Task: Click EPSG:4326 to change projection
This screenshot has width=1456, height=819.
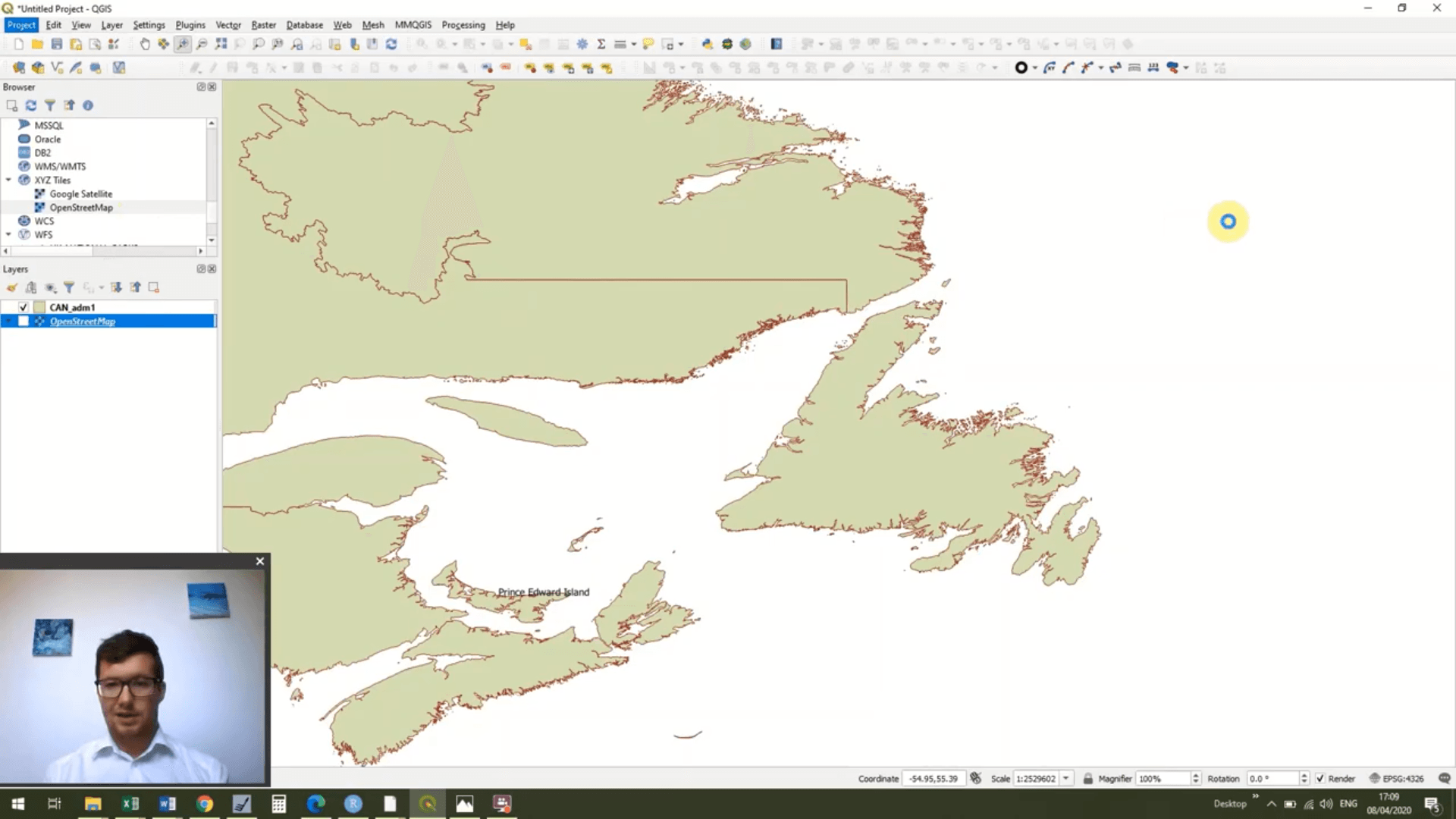Action: (x=1402, y=778)
